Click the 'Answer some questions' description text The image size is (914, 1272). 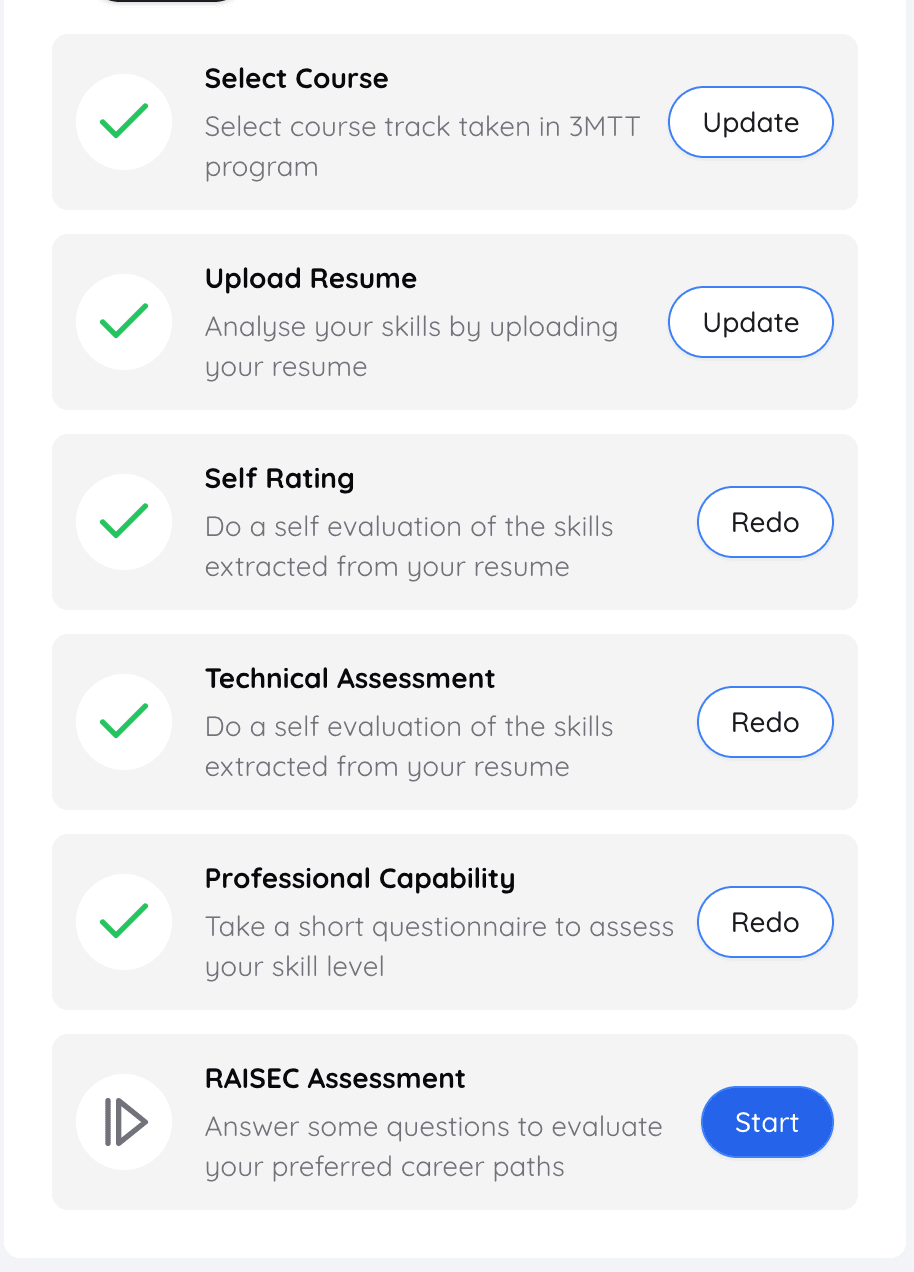[434, 1147]
